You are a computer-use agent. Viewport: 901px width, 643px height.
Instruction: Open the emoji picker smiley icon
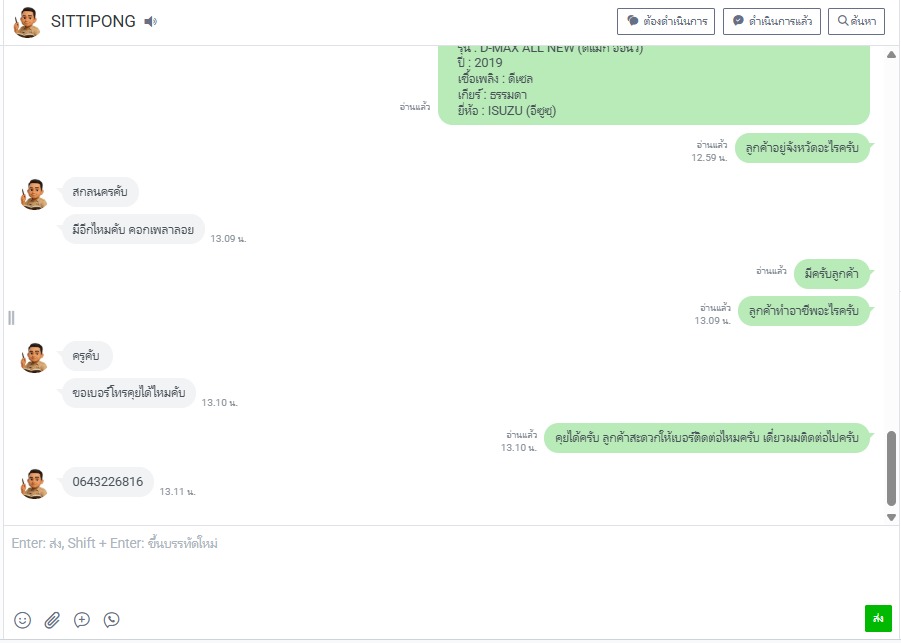tap(22, 620)
